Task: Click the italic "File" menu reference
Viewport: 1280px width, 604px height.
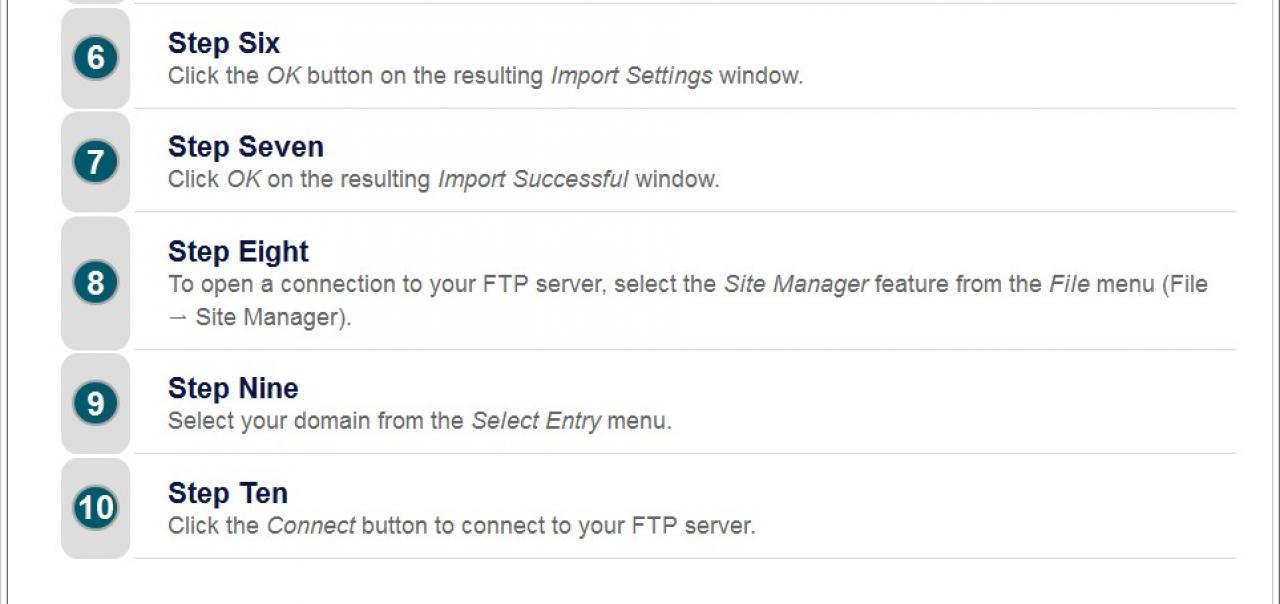Action: [1069, 284]
